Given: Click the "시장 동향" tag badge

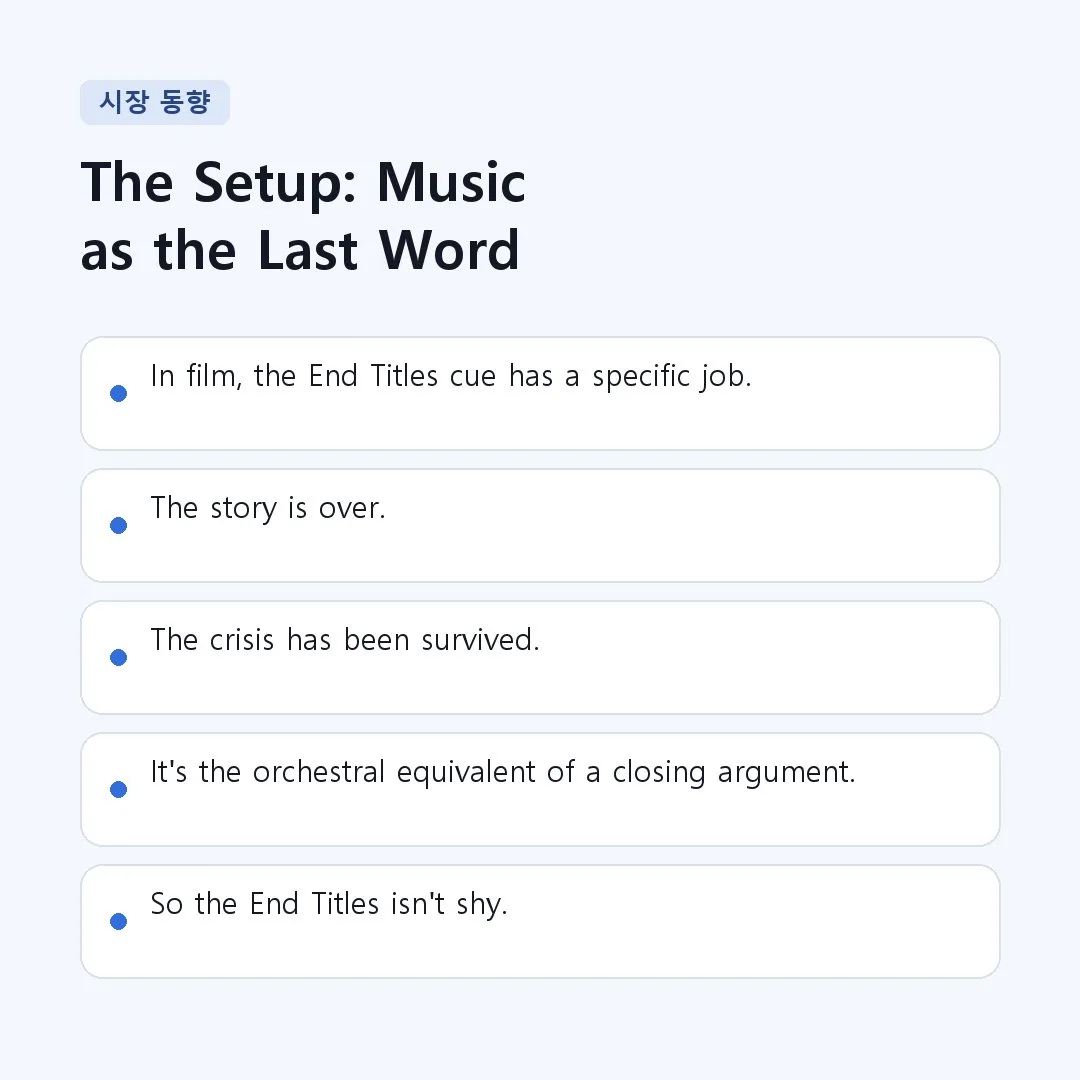Looking at the screenshot, I should (x=155, y=103).
